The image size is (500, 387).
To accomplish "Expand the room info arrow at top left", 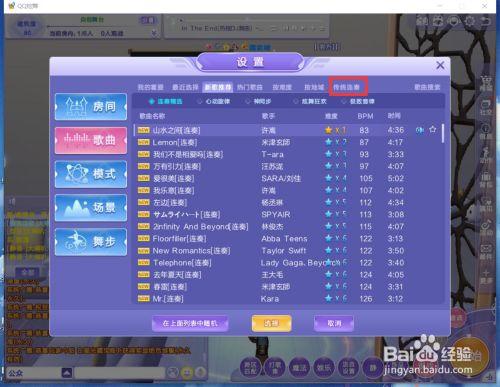I will click(x=154, y=33).
